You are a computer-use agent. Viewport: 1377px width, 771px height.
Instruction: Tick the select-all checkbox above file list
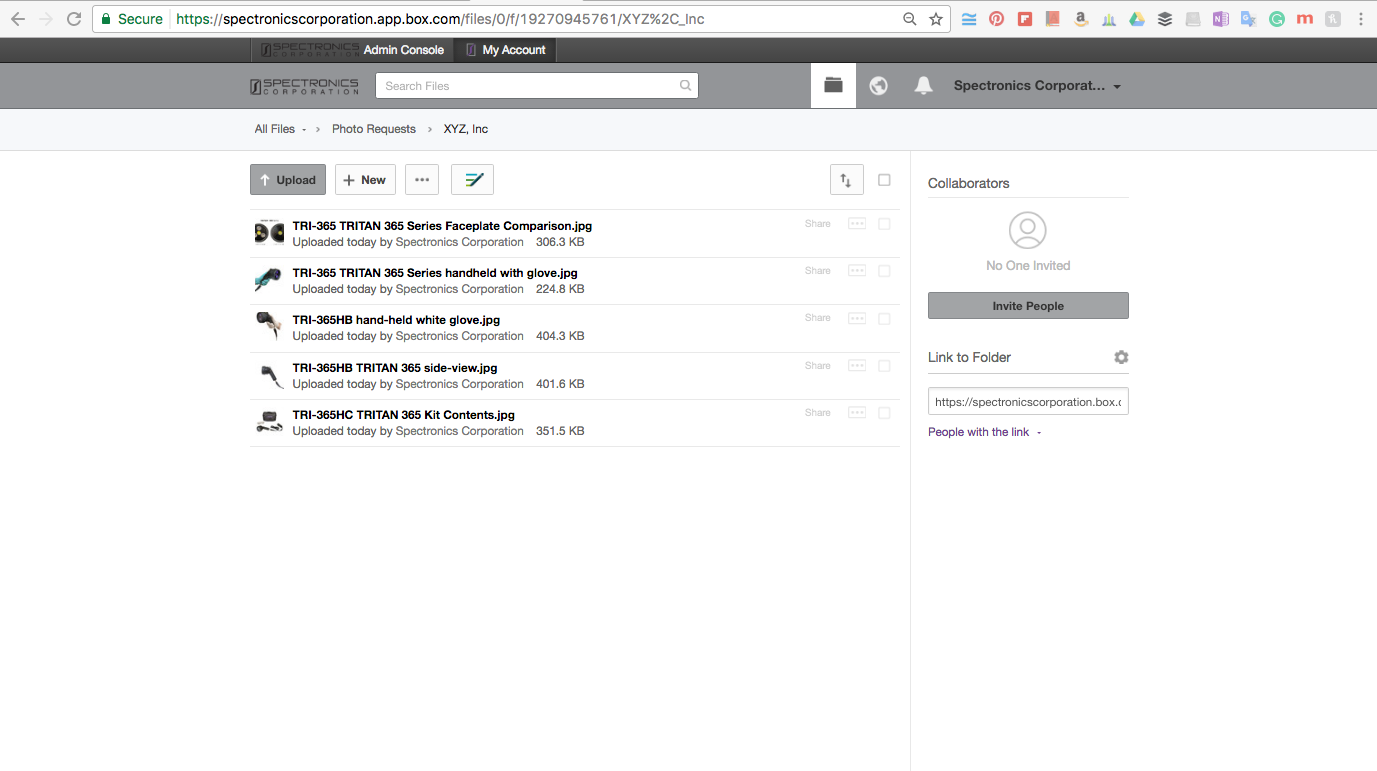click(x=884, y=180)
